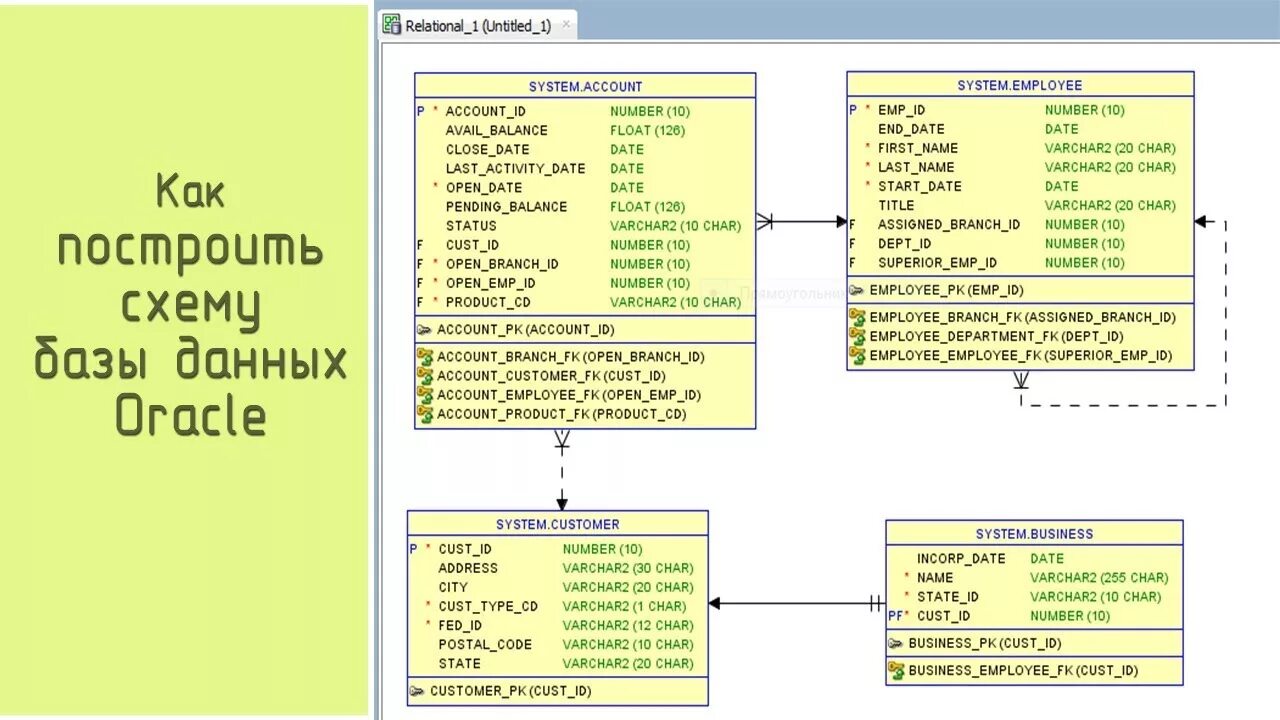Click the TITLE column in SYSTEM.EMPLOYEE
Viewport: 1280px width, 720px height.
tap(1020, 205)
